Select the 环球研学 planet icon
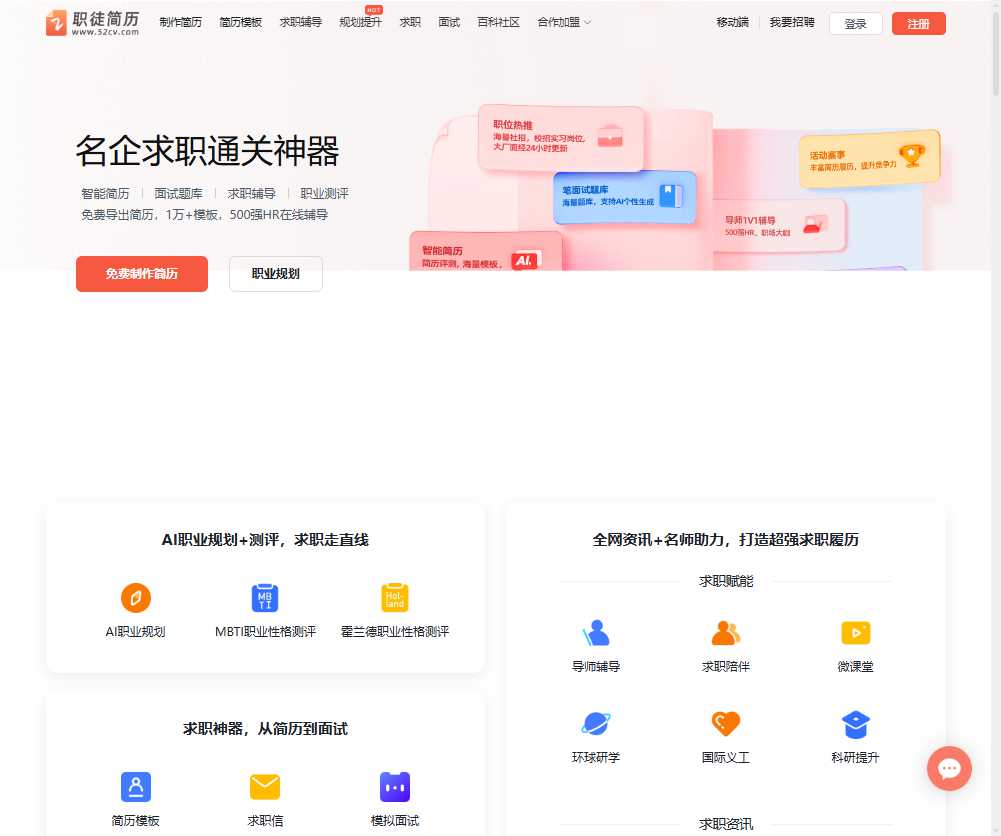 [x=596, y=722]
